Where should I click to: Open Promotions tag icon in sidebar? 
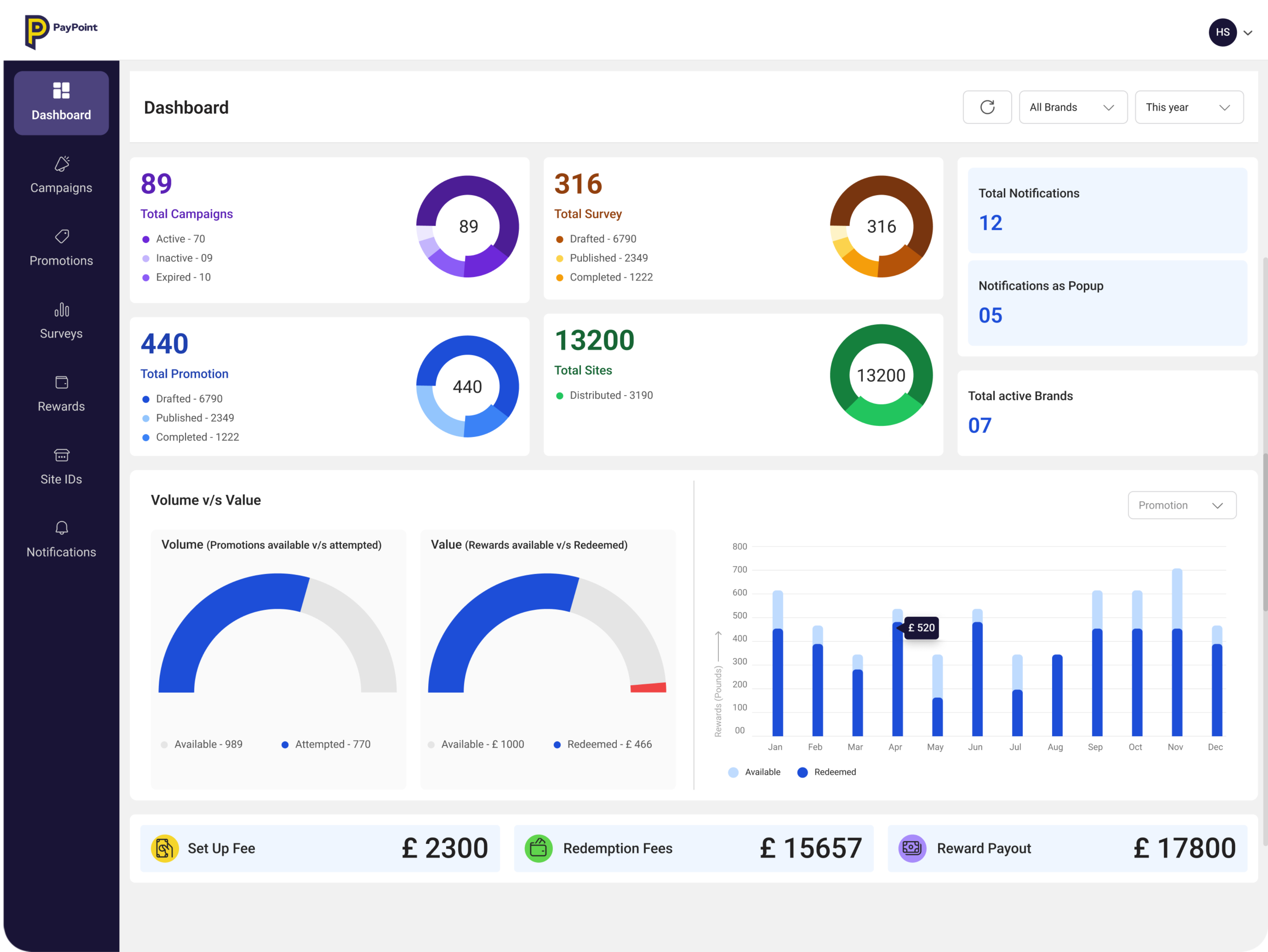coord(61,236)
